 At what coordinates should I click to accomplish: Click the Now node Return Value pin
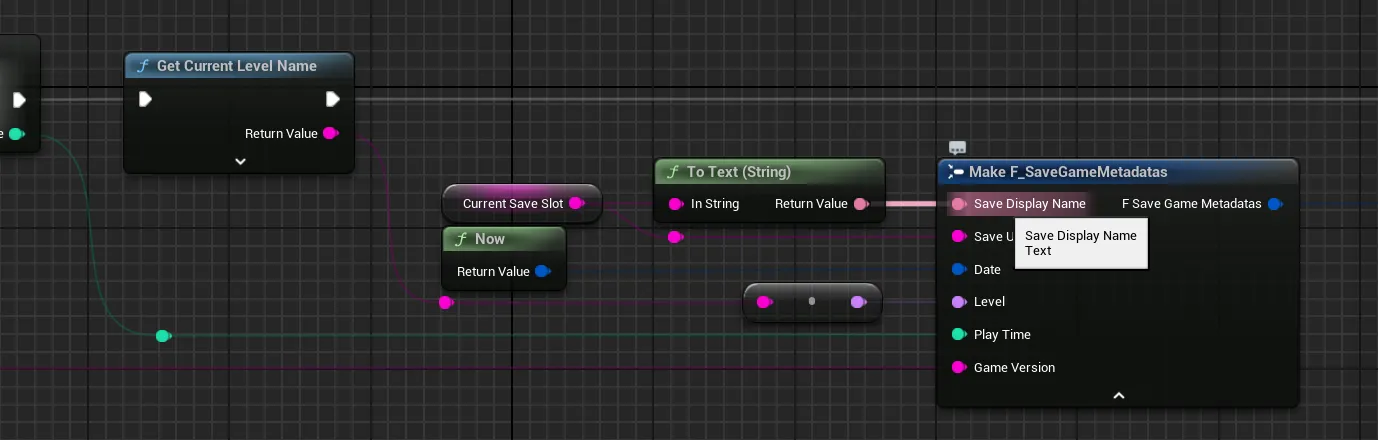[x=542, y=271]
